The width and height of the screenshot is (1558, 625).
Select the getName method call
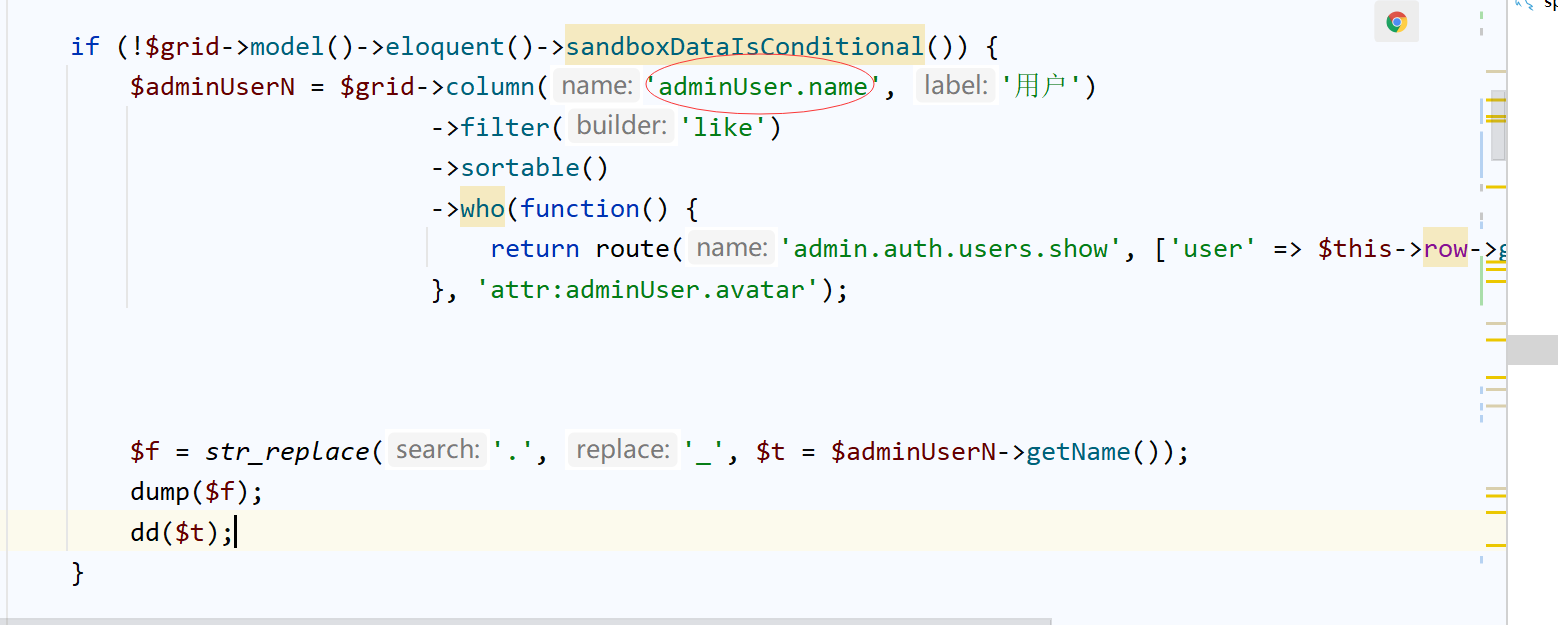tap(1077, 451)
